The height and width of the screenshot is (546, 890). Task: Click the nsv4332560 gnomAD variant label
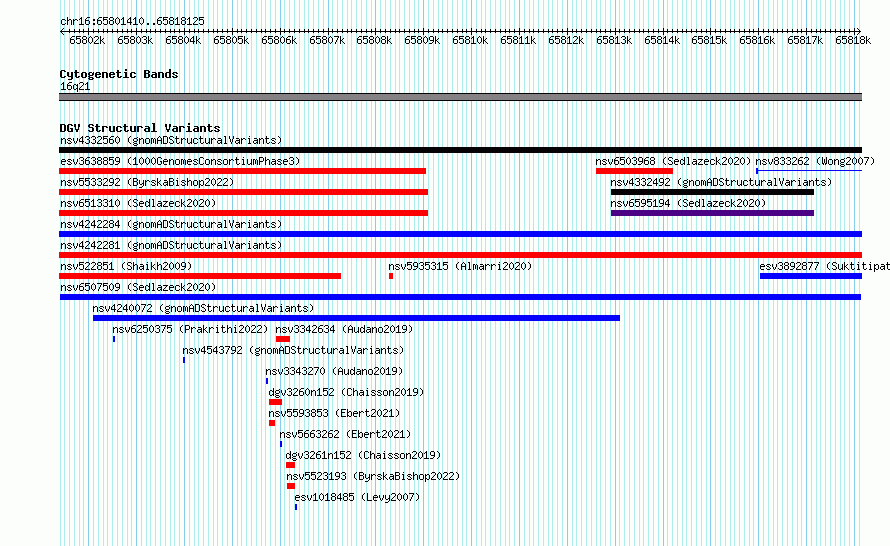click(171, 140)
